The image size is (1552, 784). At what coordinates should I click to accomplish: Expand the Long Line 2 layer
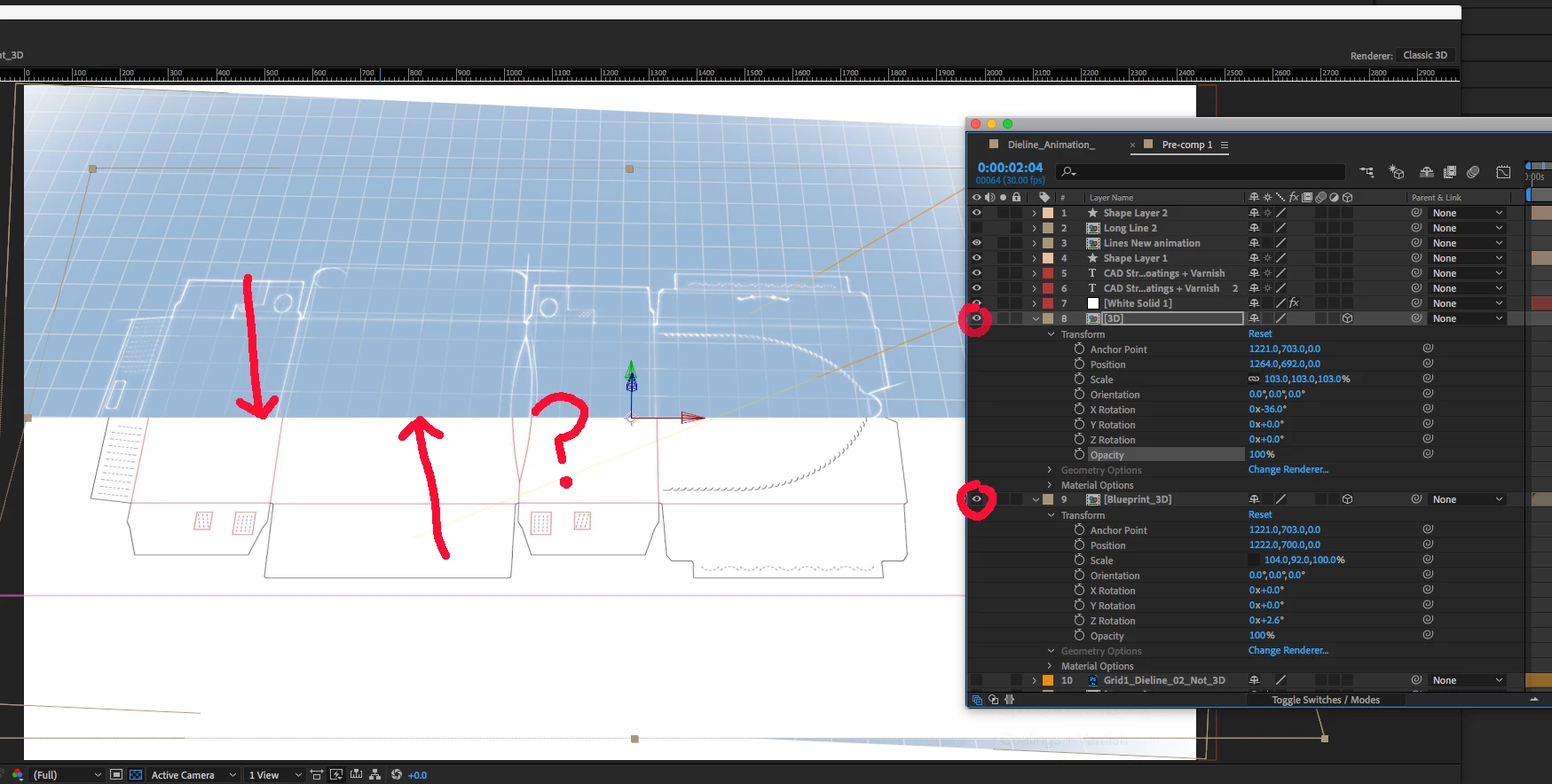(x=1034, y=228)
